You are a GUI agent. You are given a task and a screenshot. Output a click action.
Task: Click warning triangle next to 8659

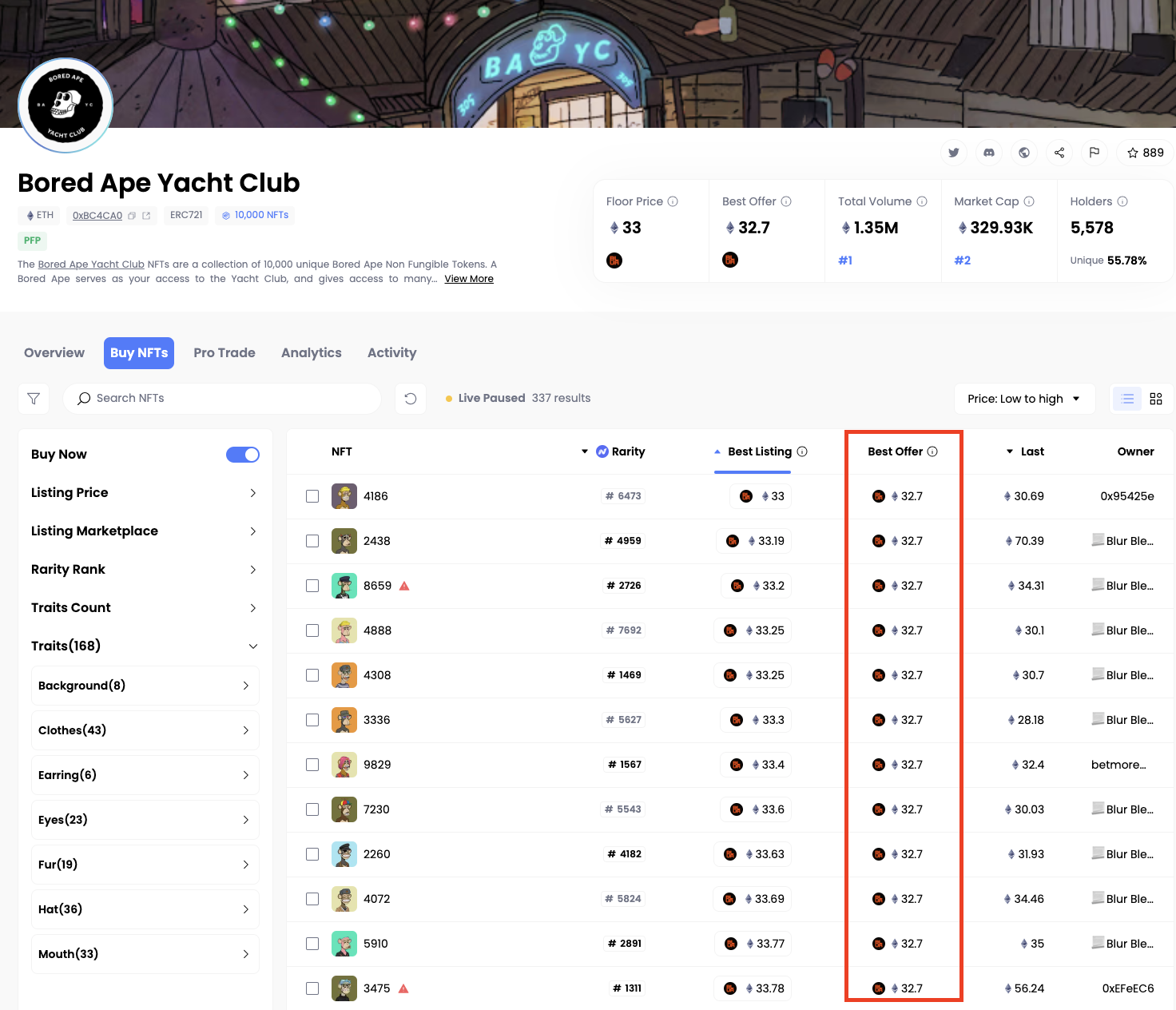point(404,586)
